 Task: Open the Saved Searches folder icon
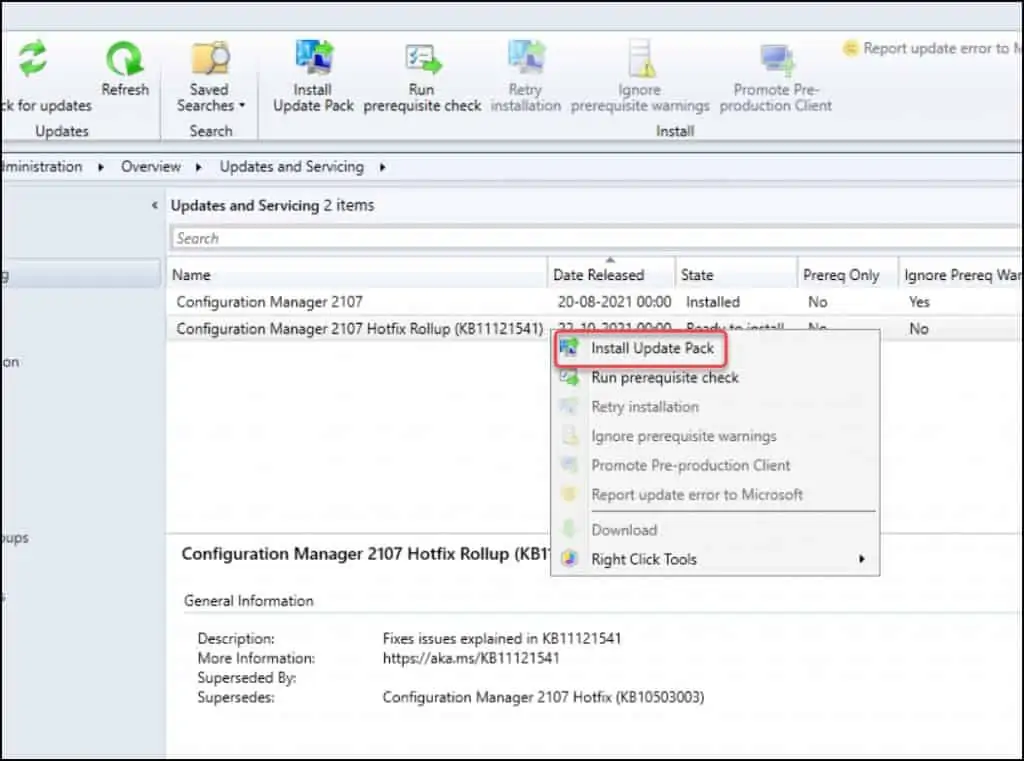(210, 58)
